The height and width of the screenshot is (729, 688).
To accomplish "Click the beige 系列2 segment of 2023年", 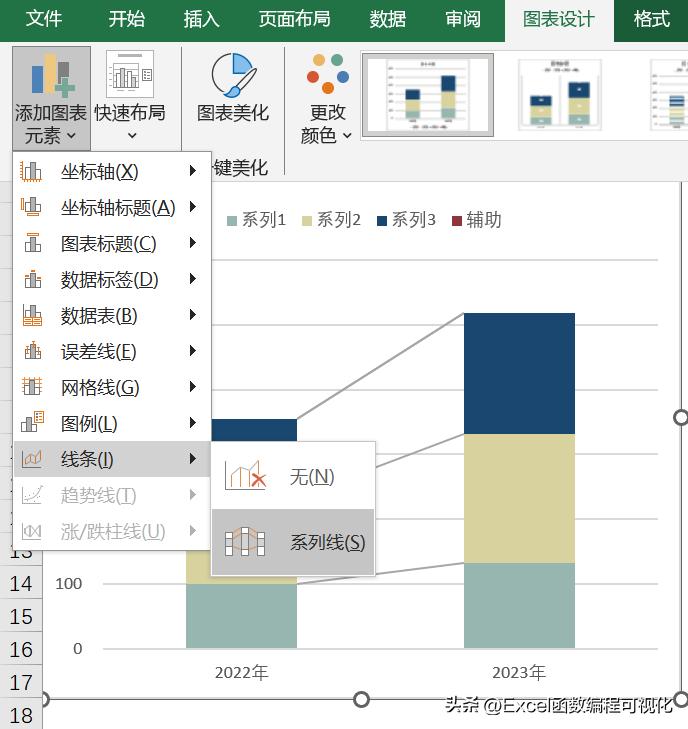I will coord(519,499).
